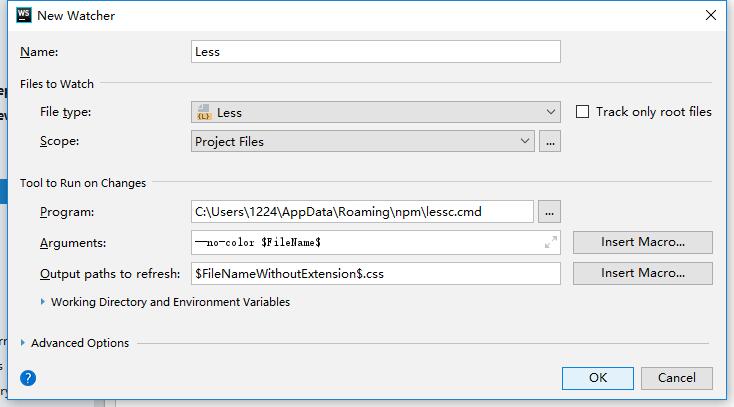
Task: Click the ellipsis button next to Scope
Action: pos(550,141)
